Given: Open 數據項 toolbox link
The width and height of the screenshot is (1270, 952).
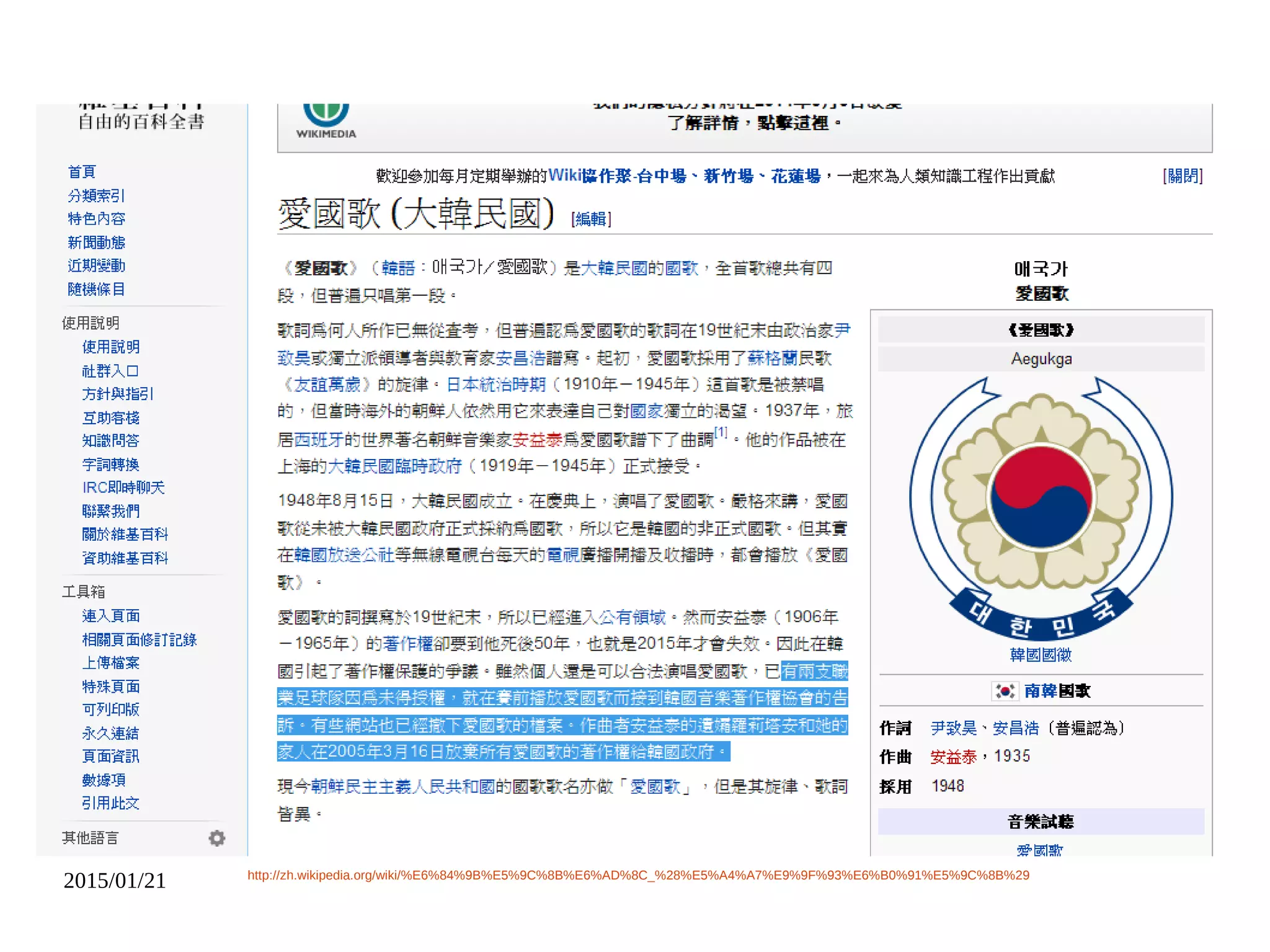Looking at the screenshot, I should (x=104, y=780).
